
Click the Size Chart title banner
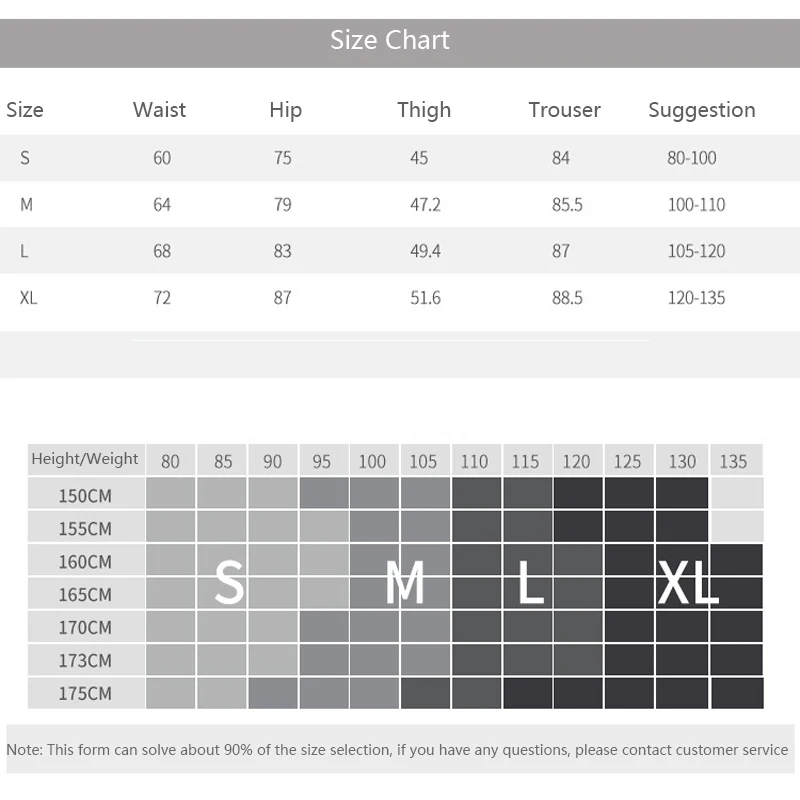[x=390, y=40]
